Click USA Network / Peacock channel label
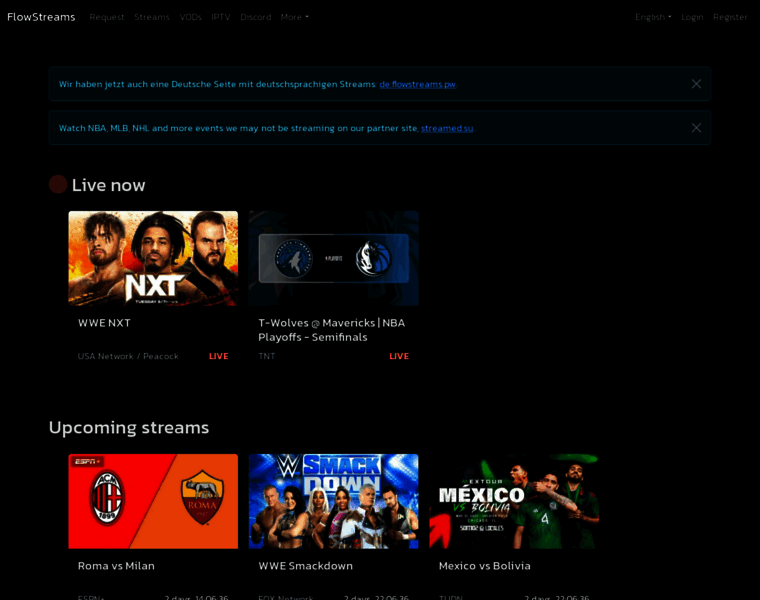Viewport: 760px width, 600px height. (x=128, y=356)
